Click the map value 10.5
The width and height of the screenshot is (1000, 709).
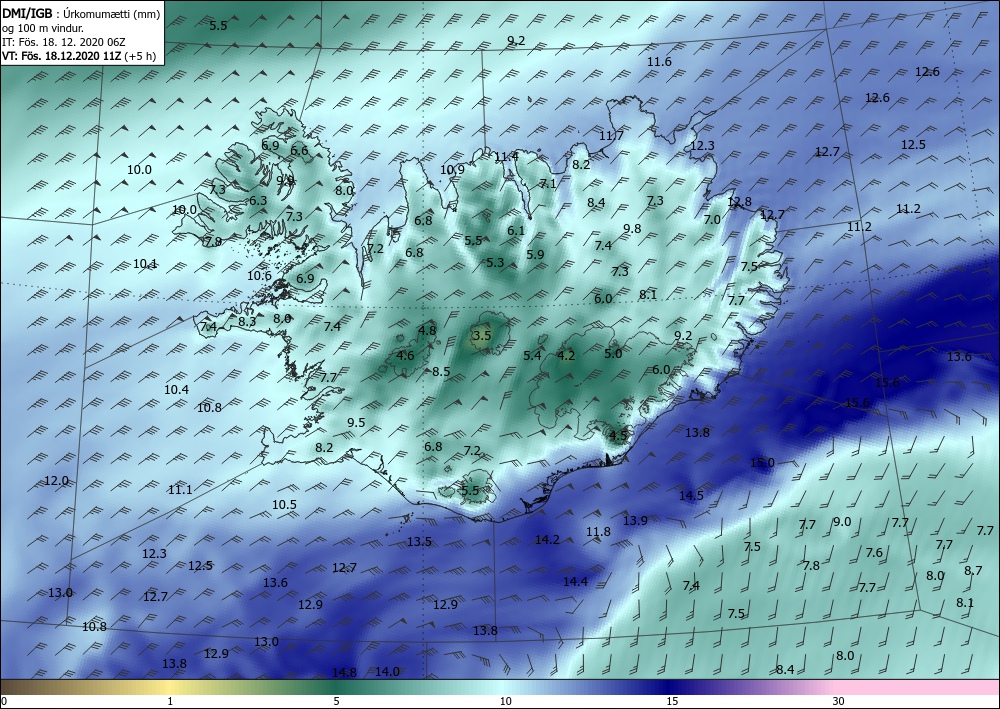point(284,504)
